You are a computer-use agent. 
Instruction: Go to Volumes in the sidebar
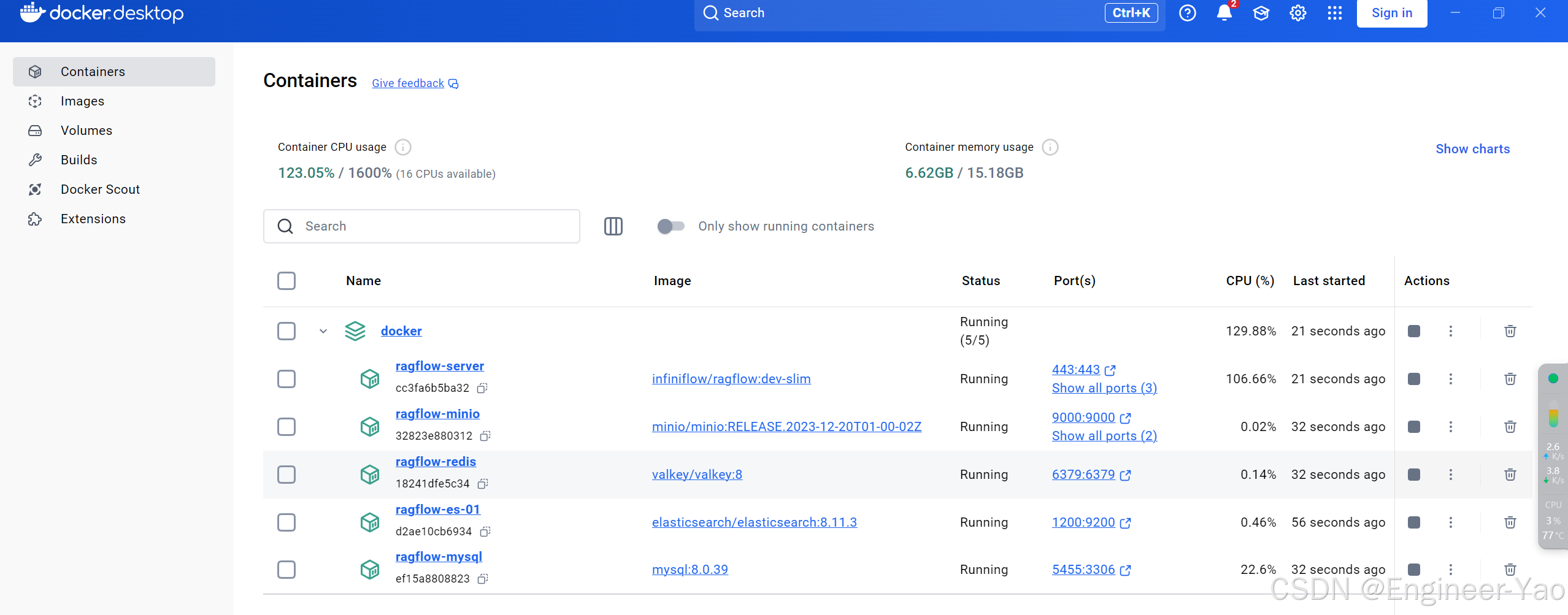tap(114, 131)
